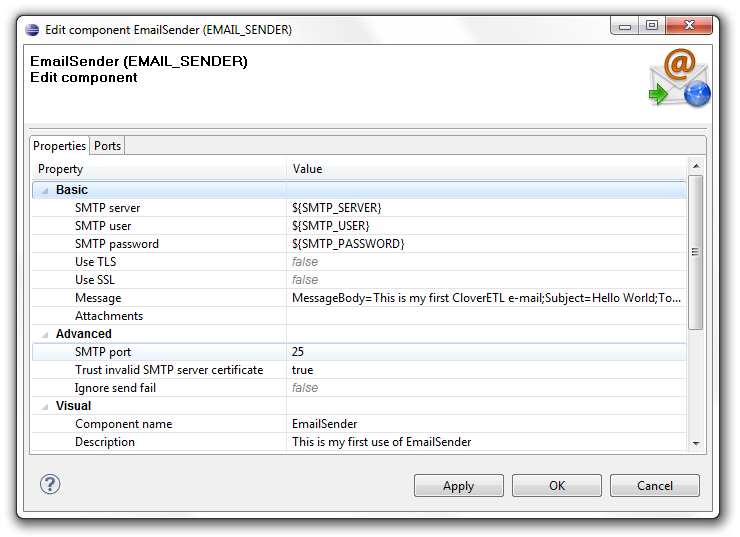The image size is (740, 537).
Task: Select the Use TLS property label
Action: coord(95,261)
